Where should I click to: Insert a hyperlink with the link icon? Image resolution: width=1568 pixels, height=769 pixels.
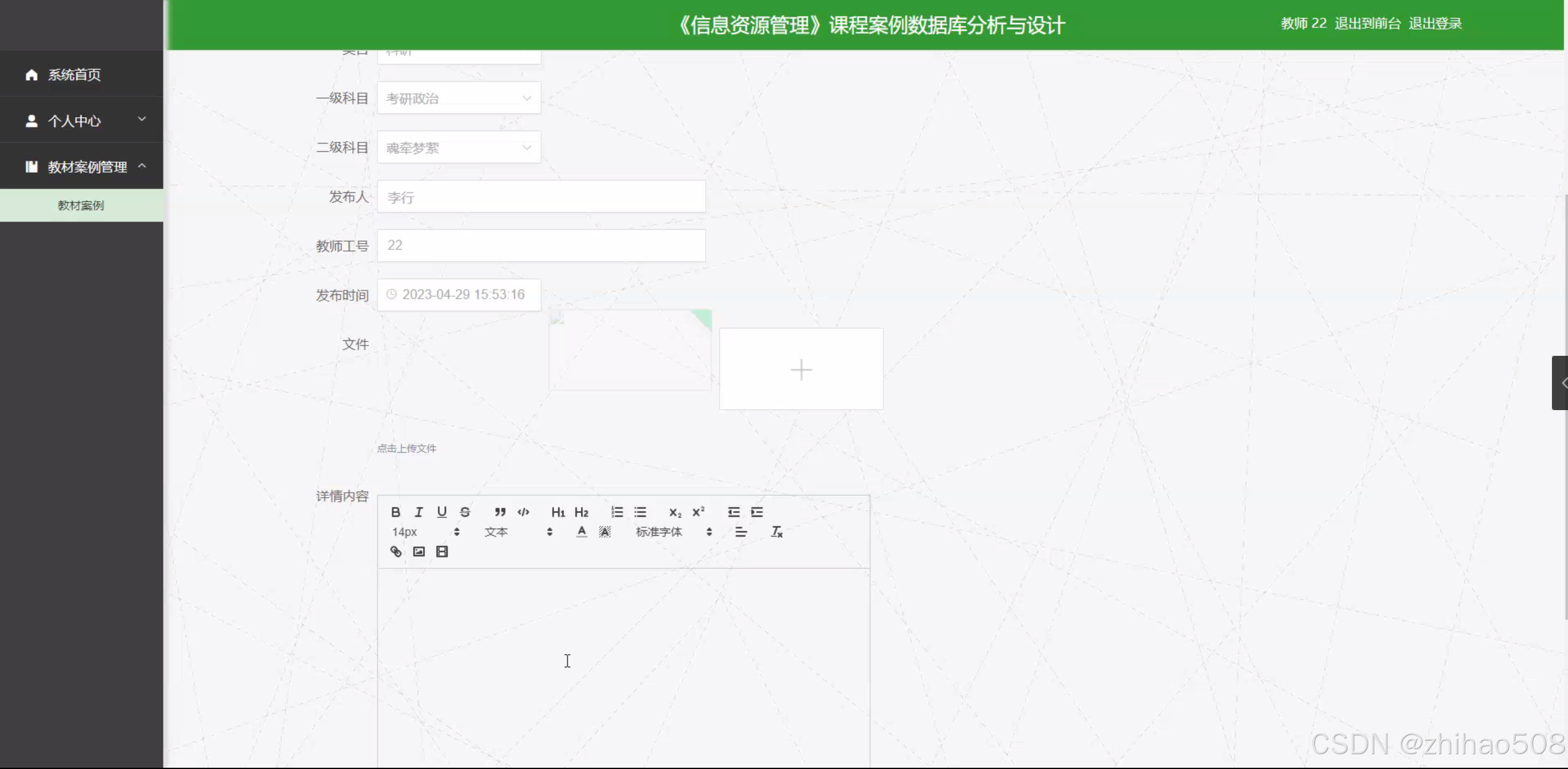396,551
